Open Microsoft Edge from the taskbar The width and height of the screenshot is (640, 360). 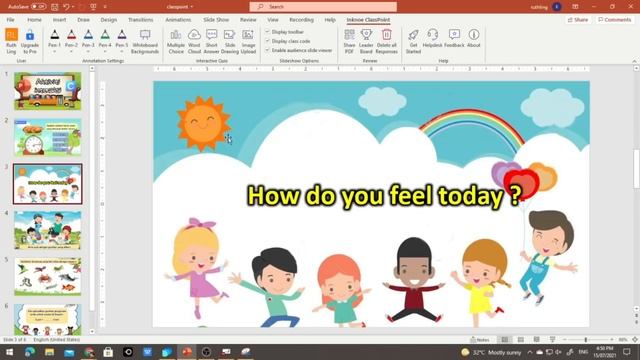click(x=29, y=352)
